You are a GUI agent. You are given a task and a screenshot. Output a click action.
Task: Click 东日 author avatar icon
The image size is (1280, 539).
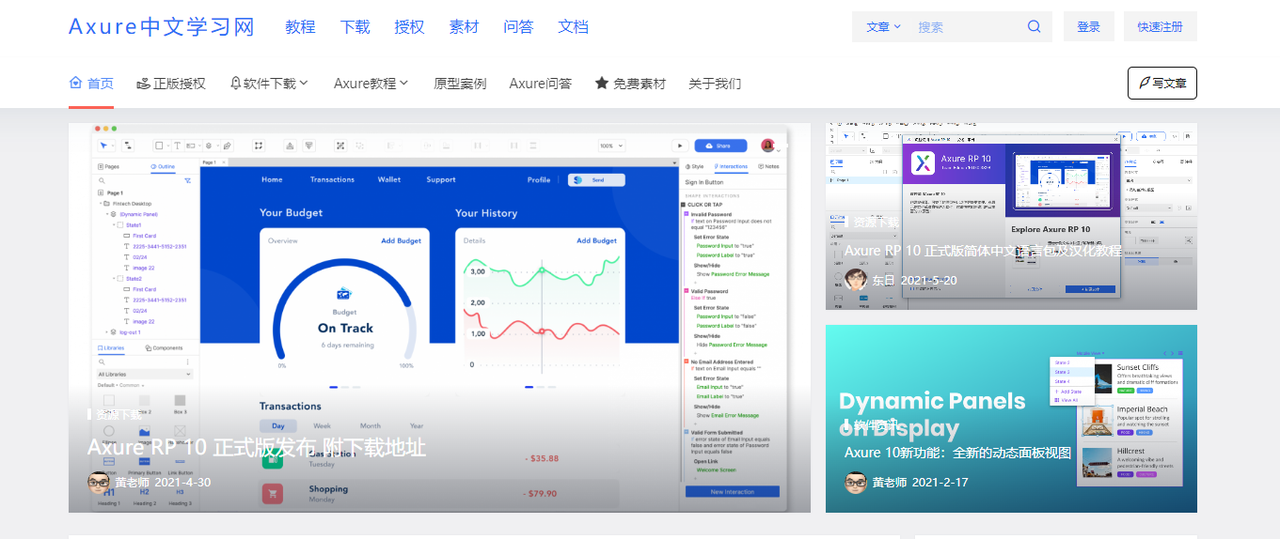coord(855,280)
